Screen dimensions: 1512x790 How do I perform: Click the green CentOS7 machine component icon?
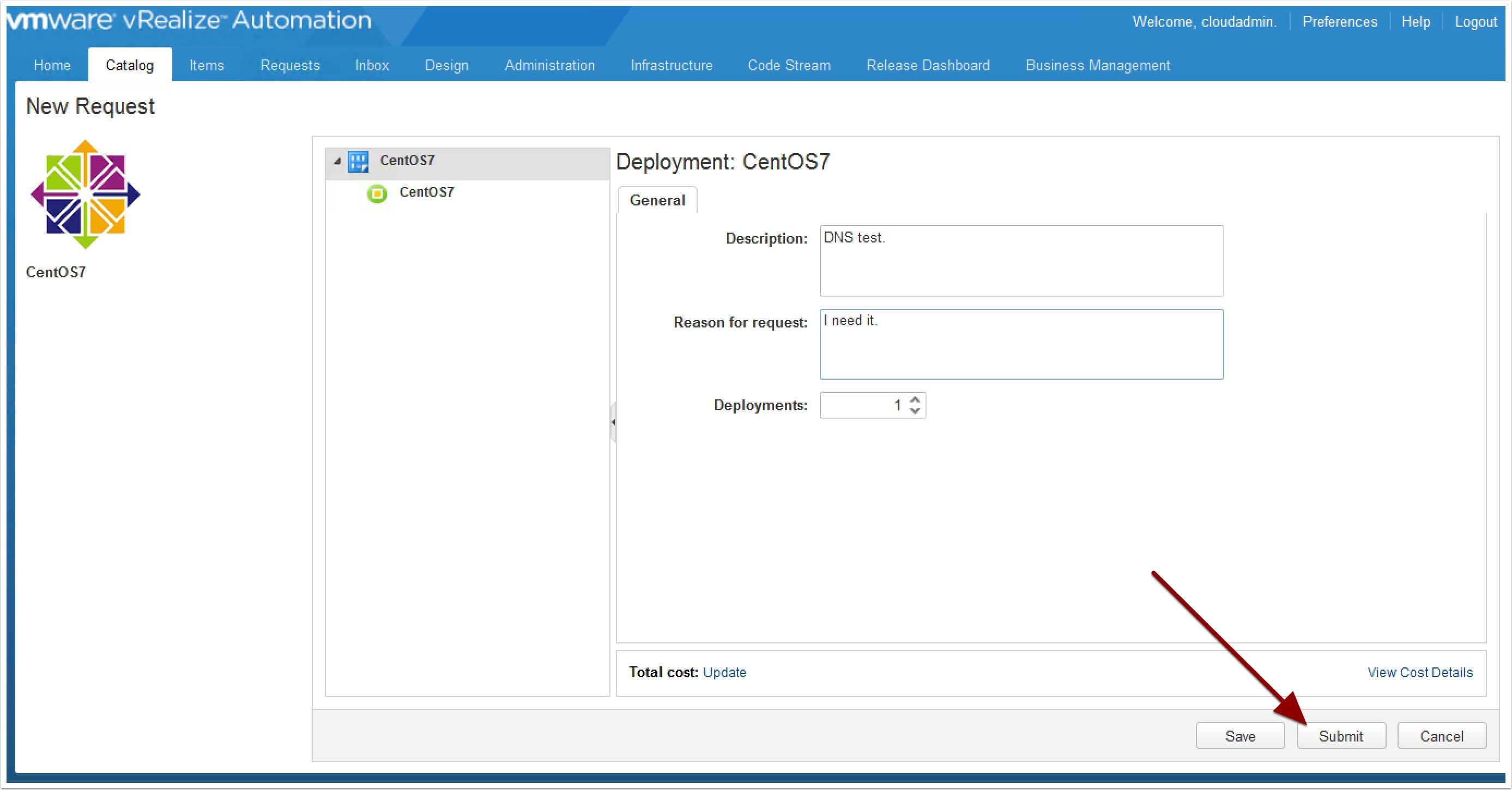click(377, 193)
